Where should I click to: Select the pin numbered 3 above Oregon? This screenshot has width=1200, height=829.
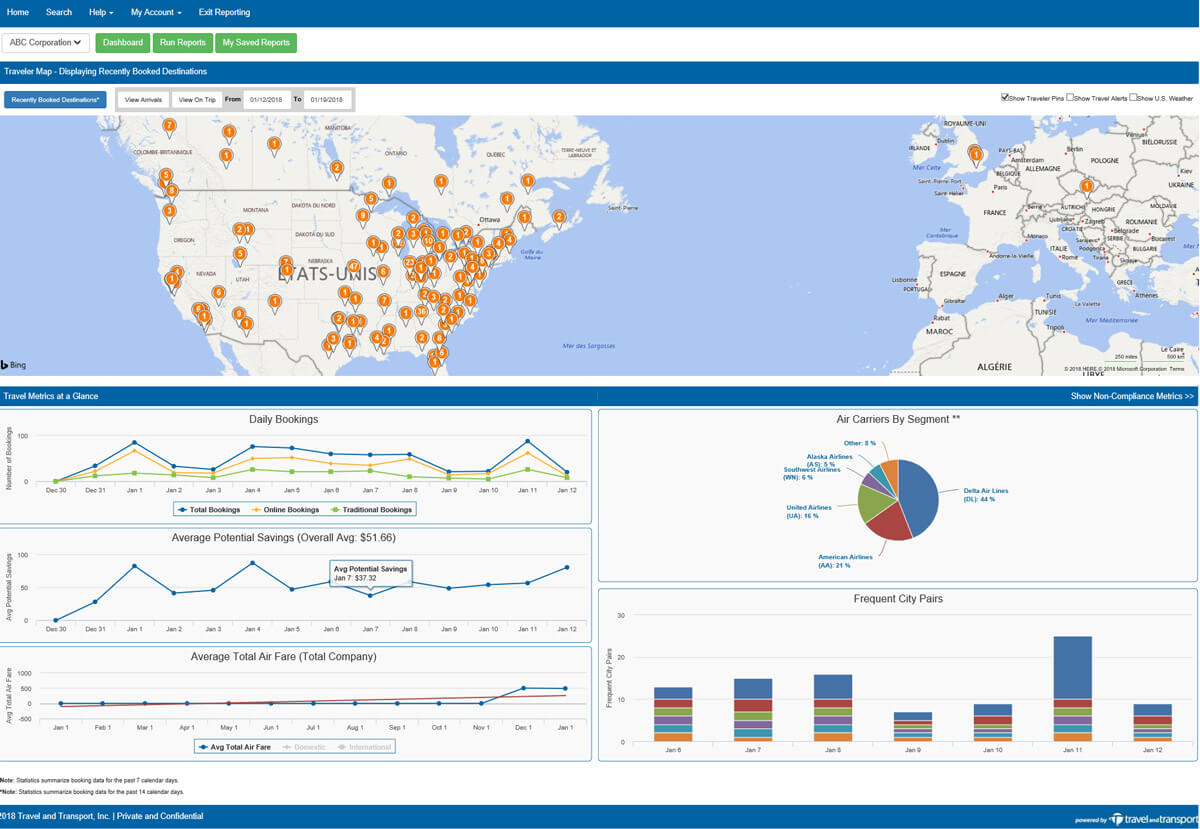point(169,211)
